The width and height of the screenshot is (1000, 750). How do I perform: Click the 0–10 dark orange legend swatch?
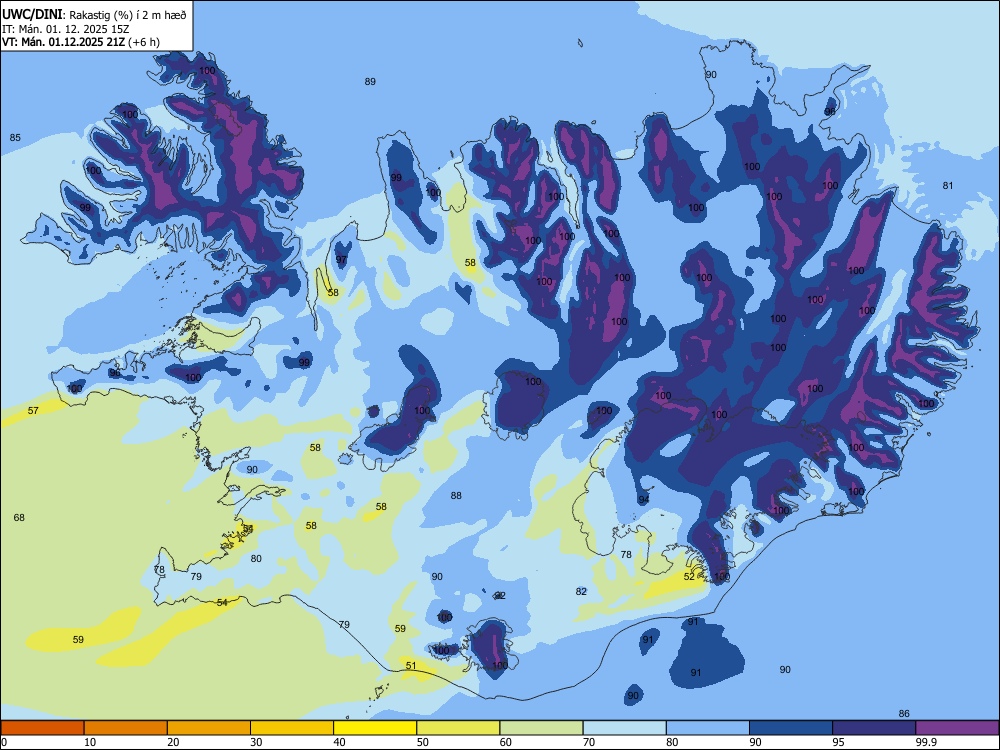[42, 728]
